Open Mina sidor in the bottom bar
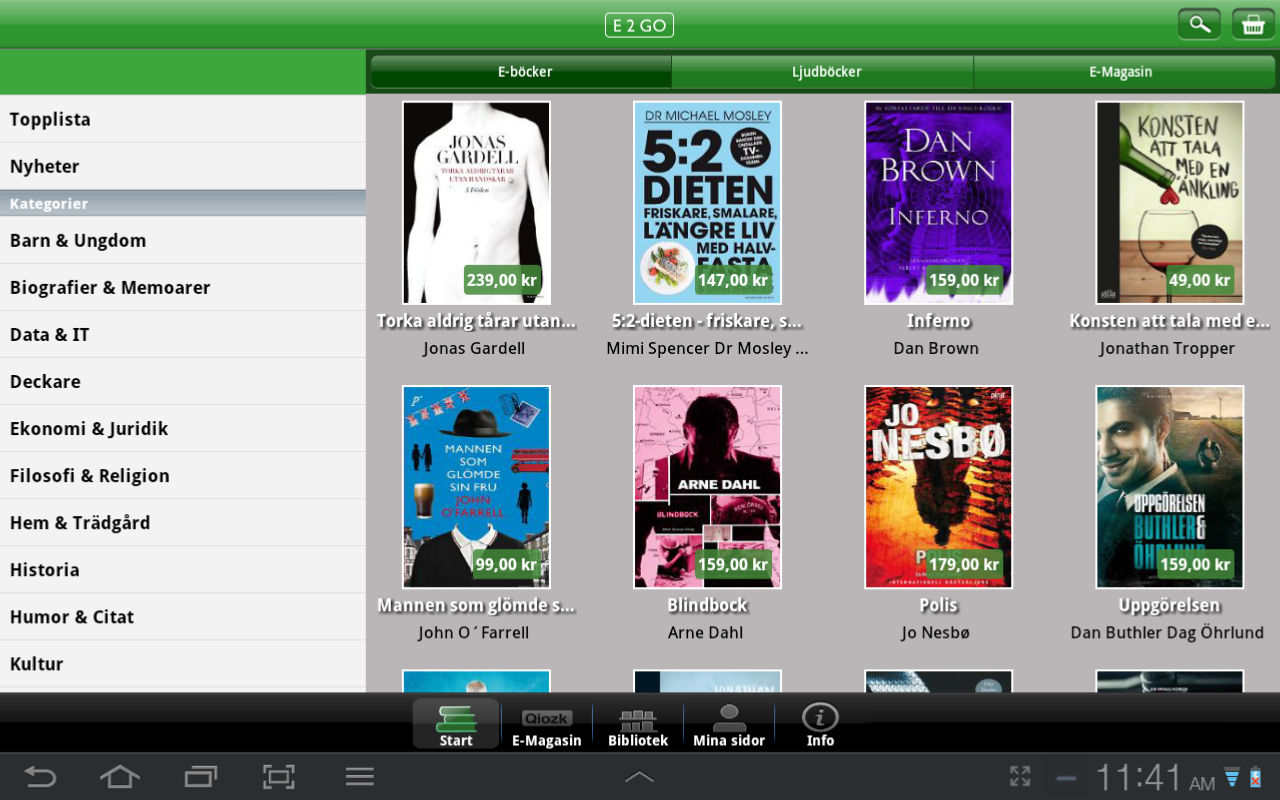This screenshot has width=1280, height=800. click(x=729, y=724)
